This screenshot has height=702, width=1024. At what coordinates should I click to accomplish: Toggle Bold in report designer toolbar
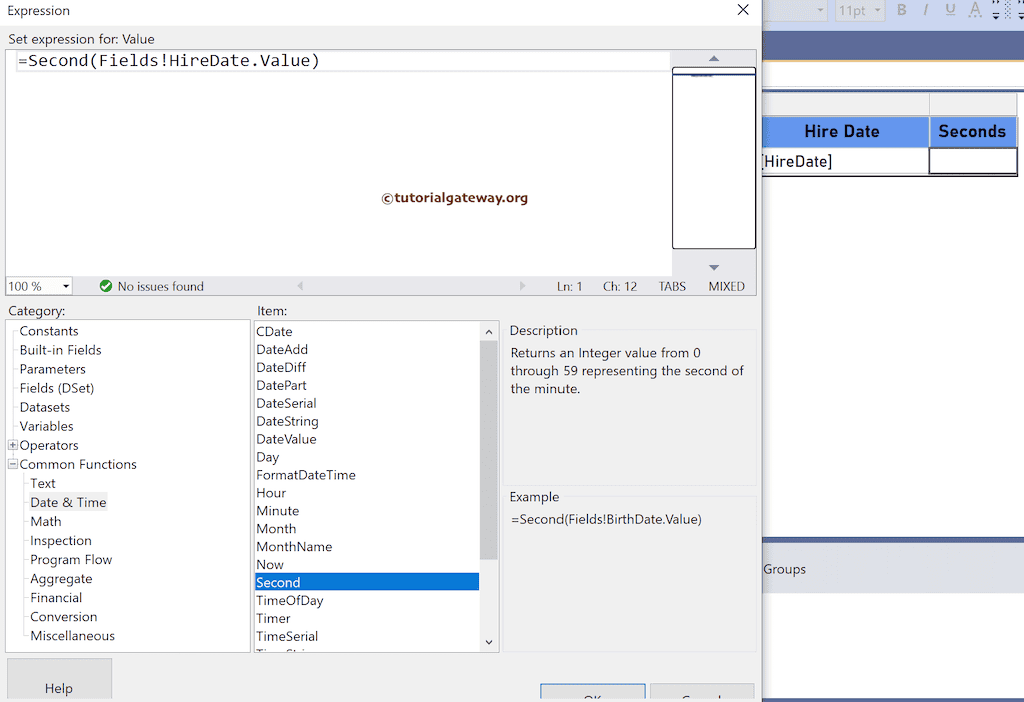click(x=901, y=10)
